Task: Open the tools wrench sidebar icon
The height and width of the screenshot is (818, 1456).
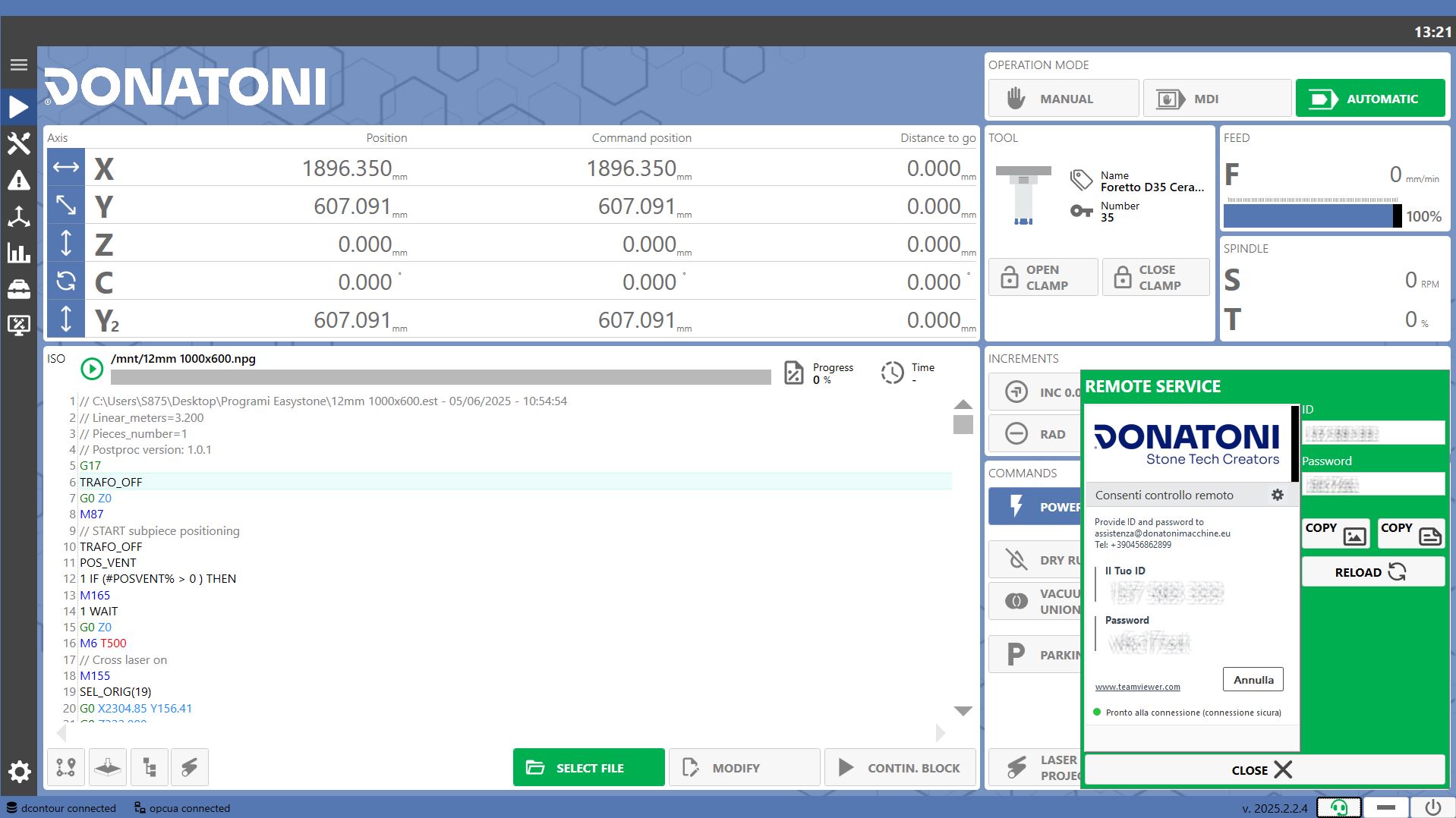Action: [19, 143]
